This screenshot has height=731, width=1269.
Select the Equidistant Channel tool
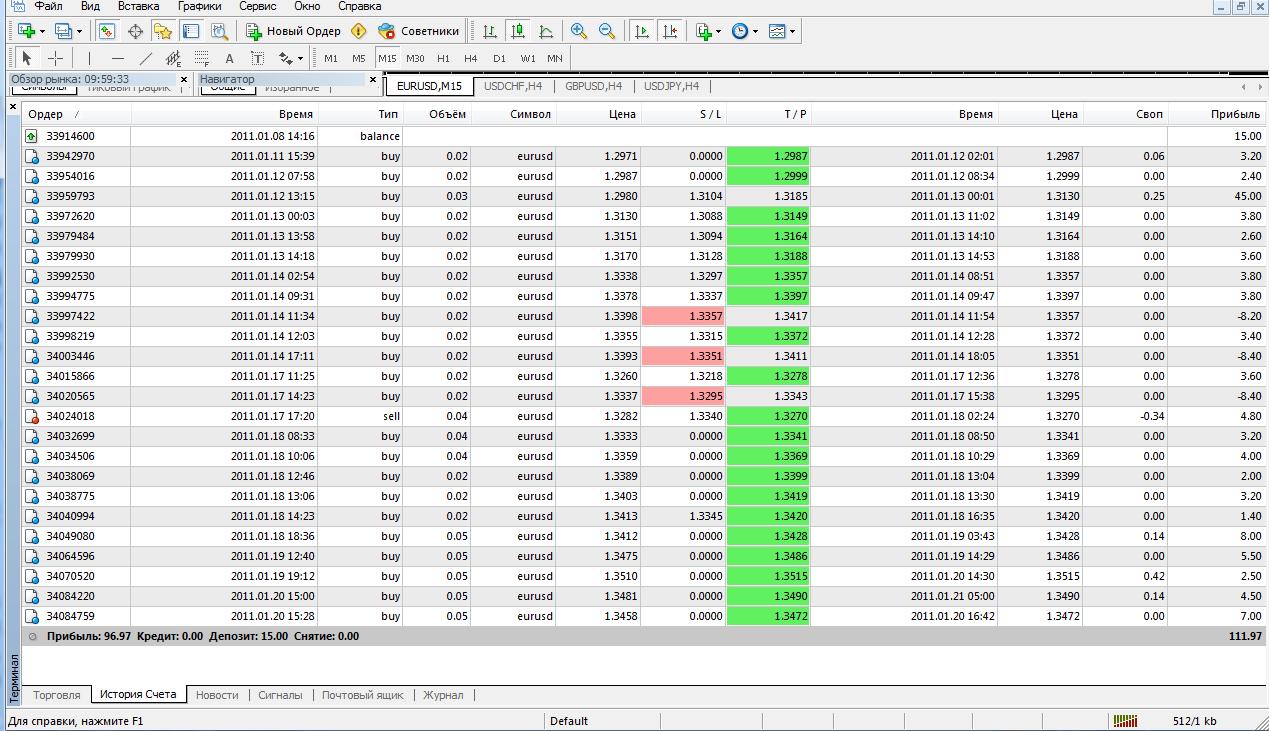(173, 58)
